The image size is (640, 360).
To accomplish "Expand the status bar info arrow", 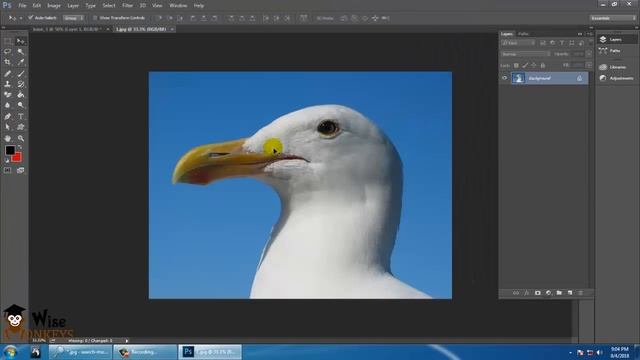I will coord(127,340).
